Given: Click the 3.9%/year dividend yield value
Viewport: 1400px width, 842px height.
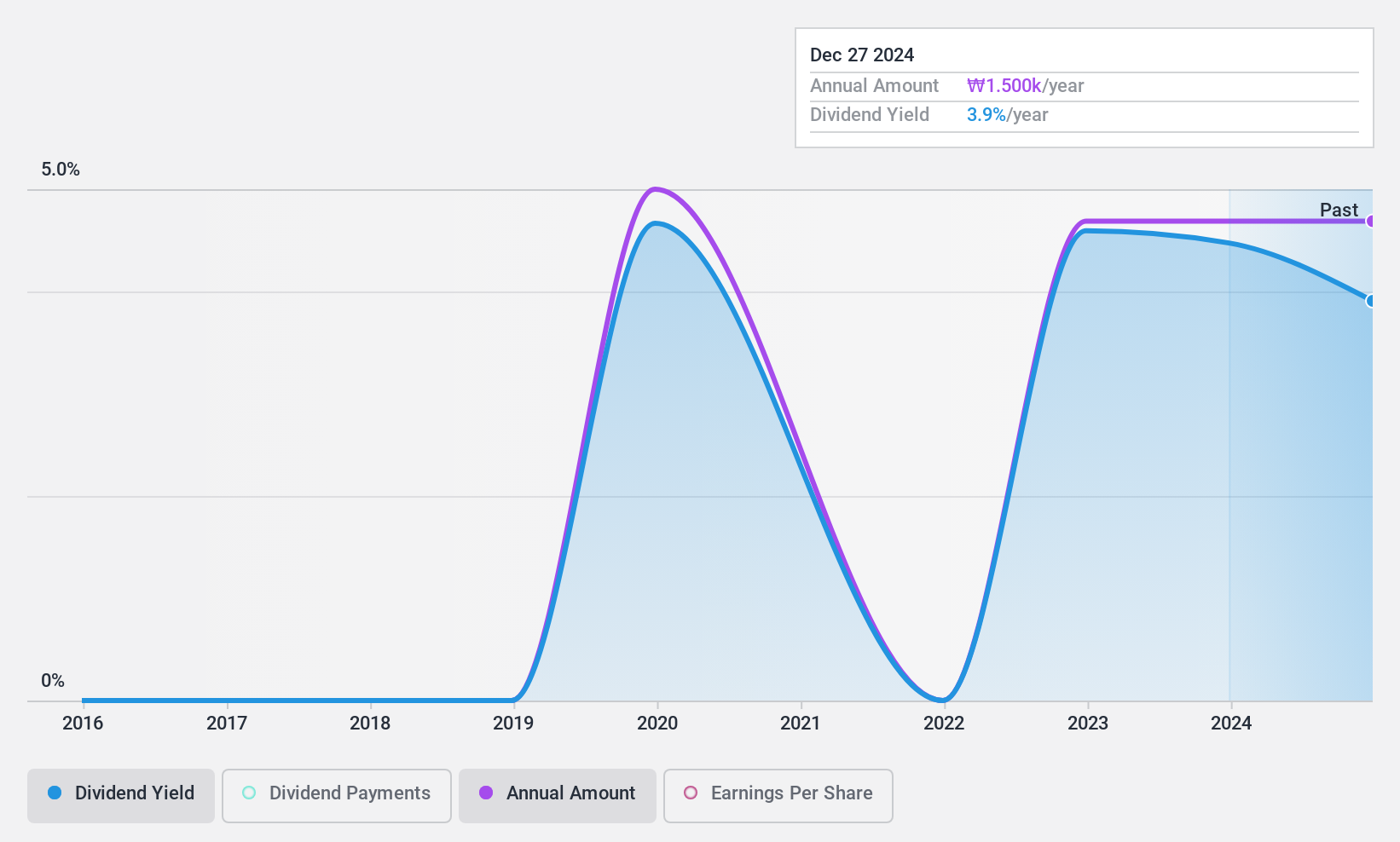Looking at the screenshot, I should tap(1008, 115).
